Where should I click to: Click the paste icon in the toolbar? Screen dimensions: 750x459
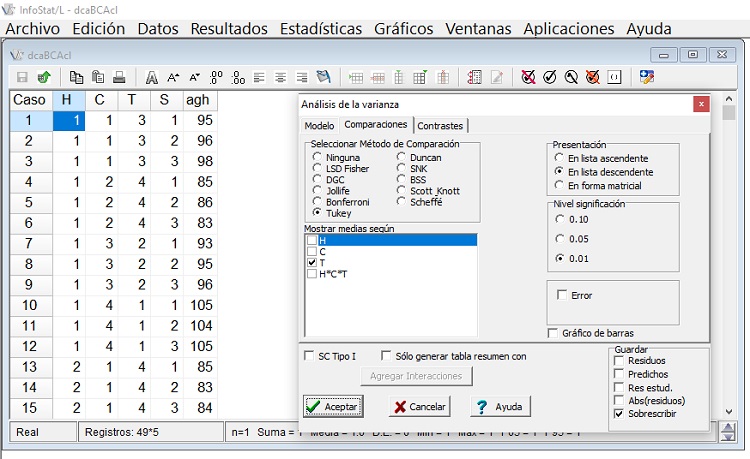coord(98,77)
